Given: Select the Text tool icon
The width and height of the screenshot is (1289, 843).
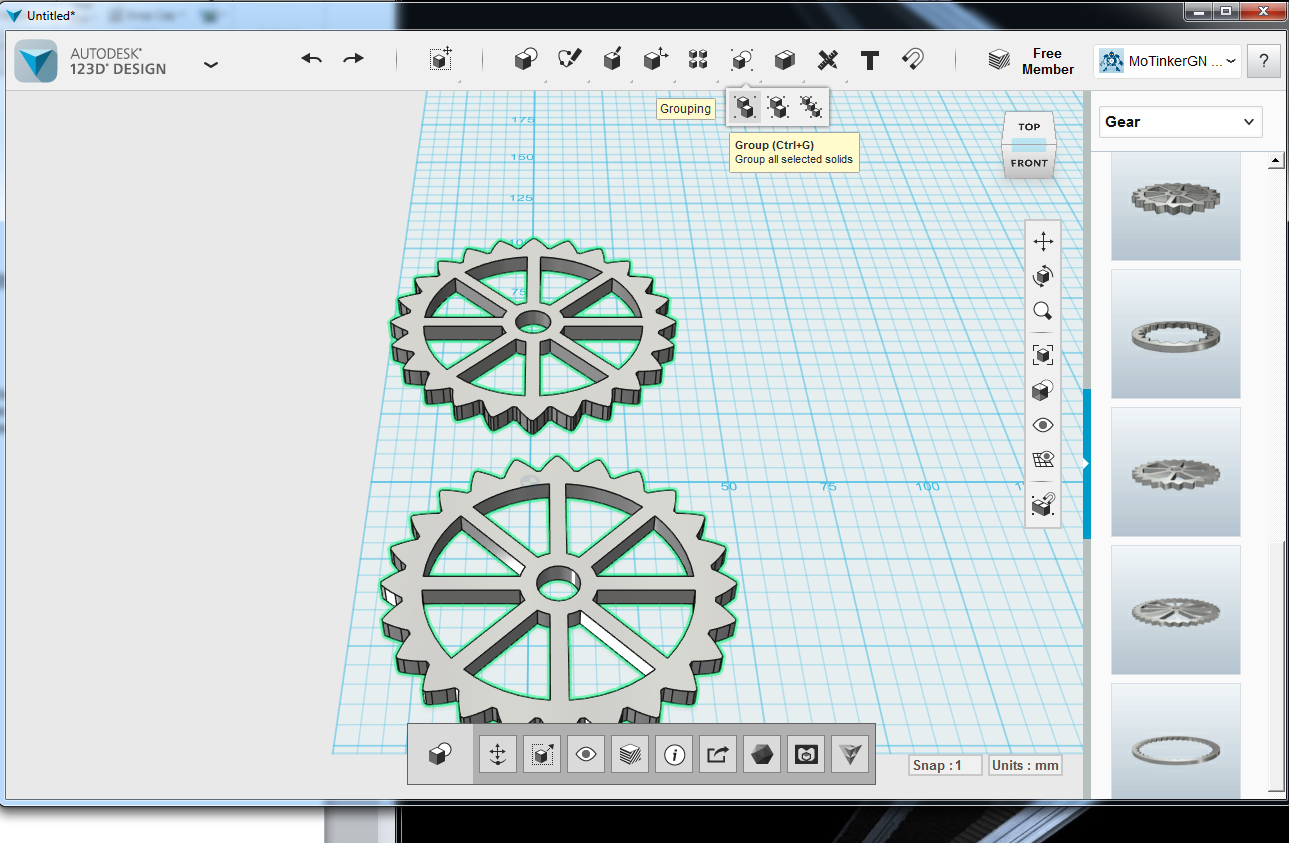Looking at the screenshot, I should click(870, 60).
